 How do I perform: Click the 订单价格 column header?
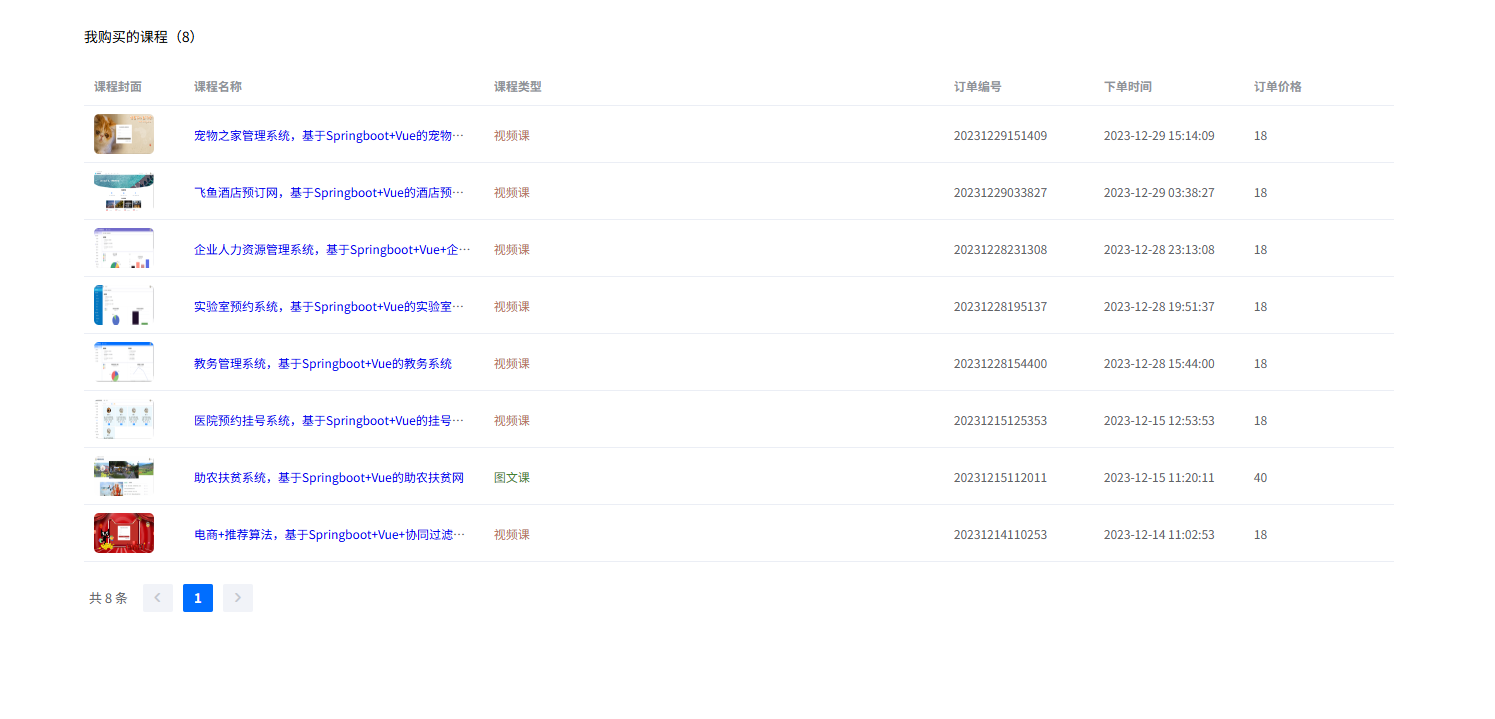tap(1278, 86)
